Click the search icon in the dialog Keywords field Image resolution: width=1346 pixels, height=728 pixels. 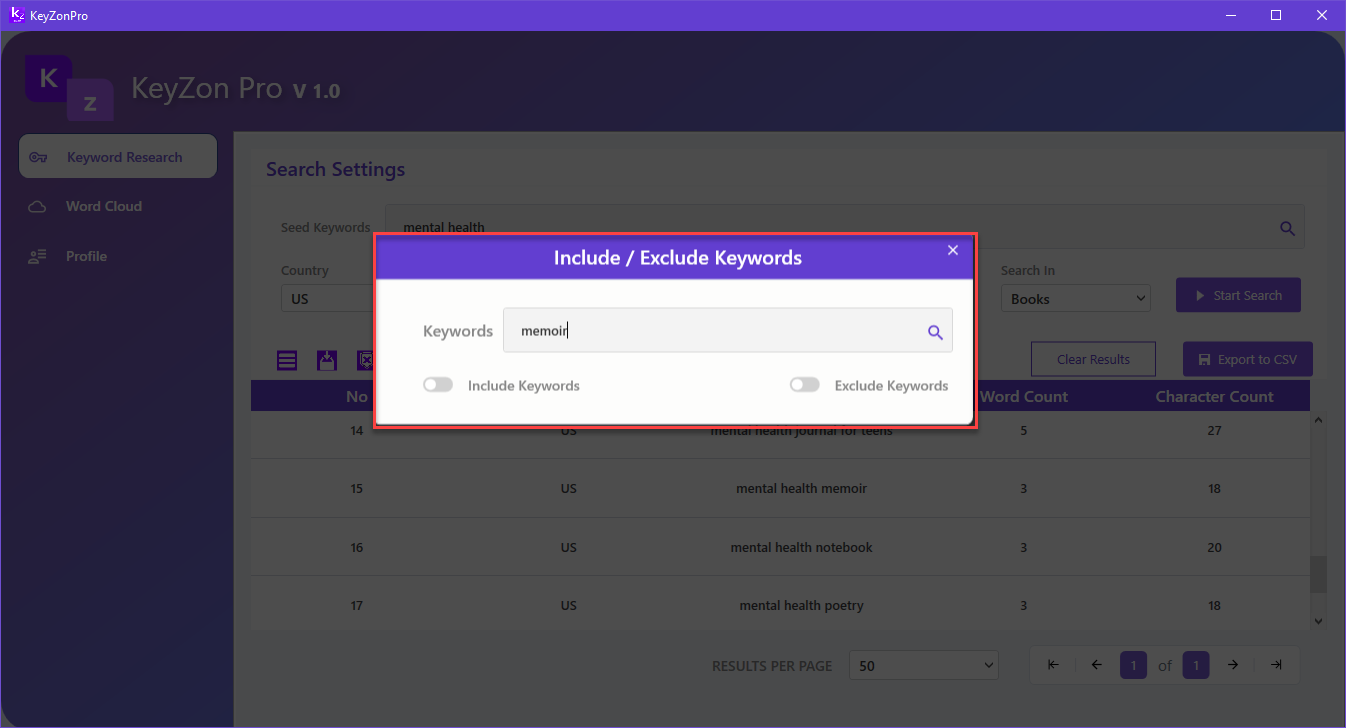coord(935,331)
